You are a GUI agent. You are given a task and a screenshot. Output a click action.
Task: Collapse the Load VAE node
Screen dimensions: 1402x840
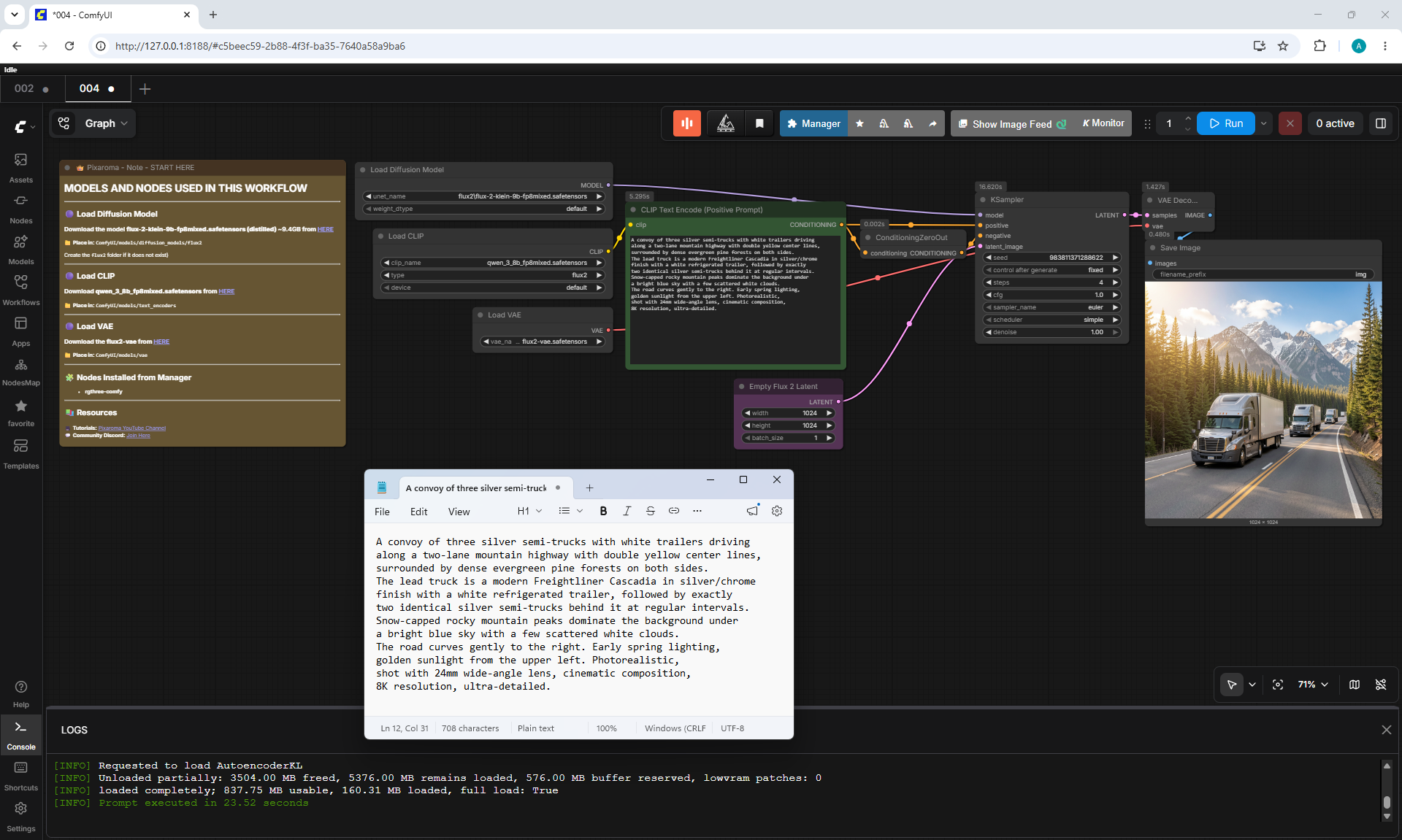[x=480, y=315]
